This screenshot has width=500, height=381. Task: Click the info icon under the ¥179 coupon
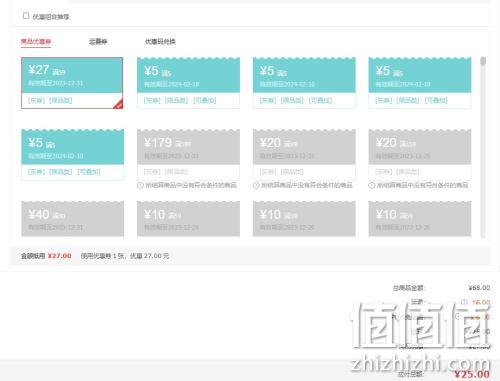(140, 185)
